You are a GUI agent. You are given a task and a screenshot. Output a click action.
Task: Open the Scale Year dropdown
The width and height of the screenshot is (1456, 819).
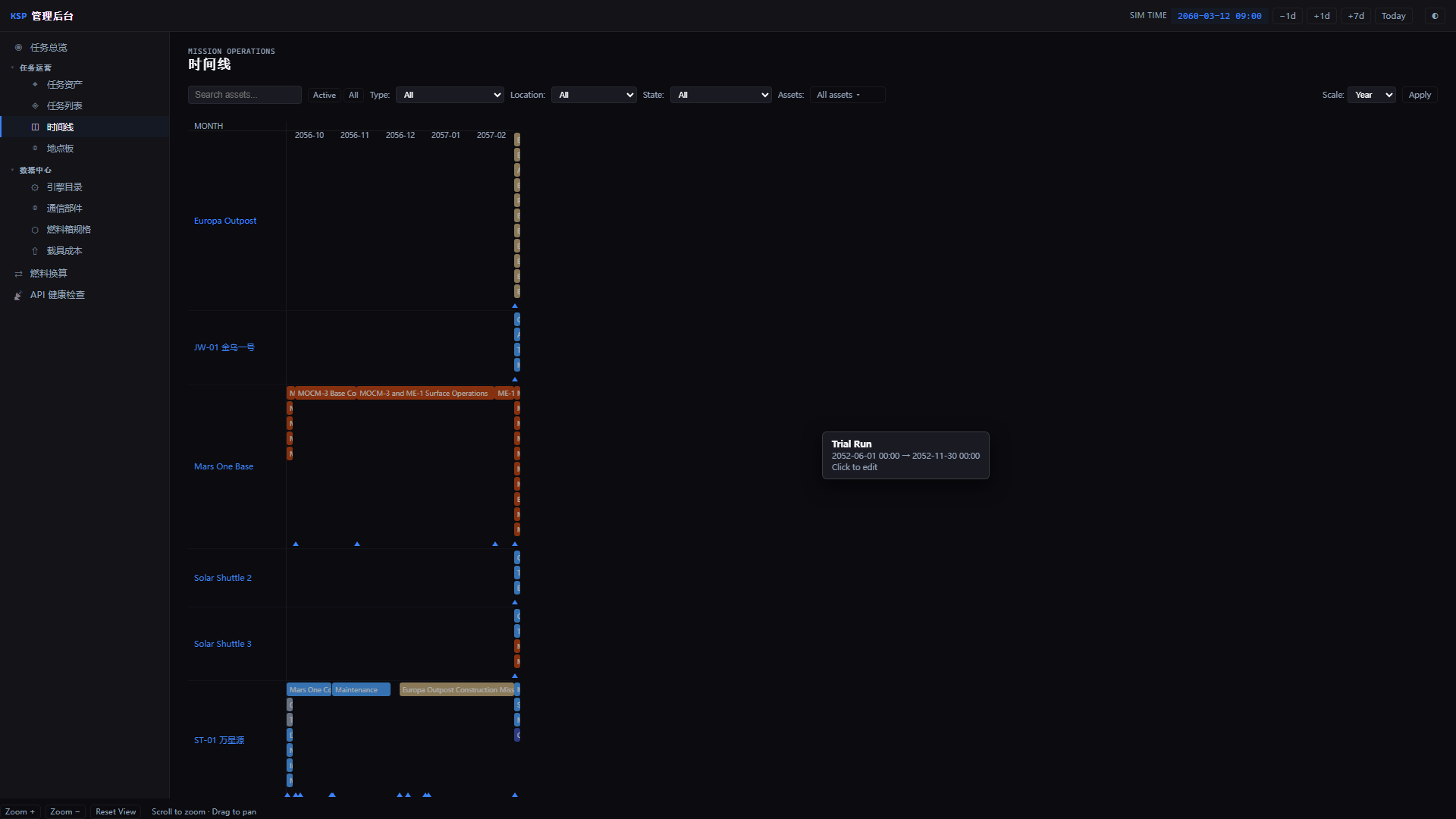click(1372, 95)
